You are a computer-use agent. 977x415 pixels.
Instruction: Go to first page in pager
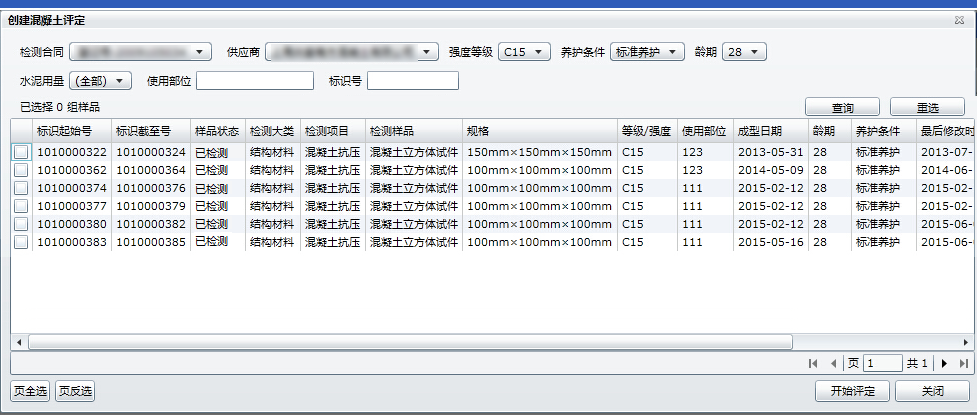(812, 364)
